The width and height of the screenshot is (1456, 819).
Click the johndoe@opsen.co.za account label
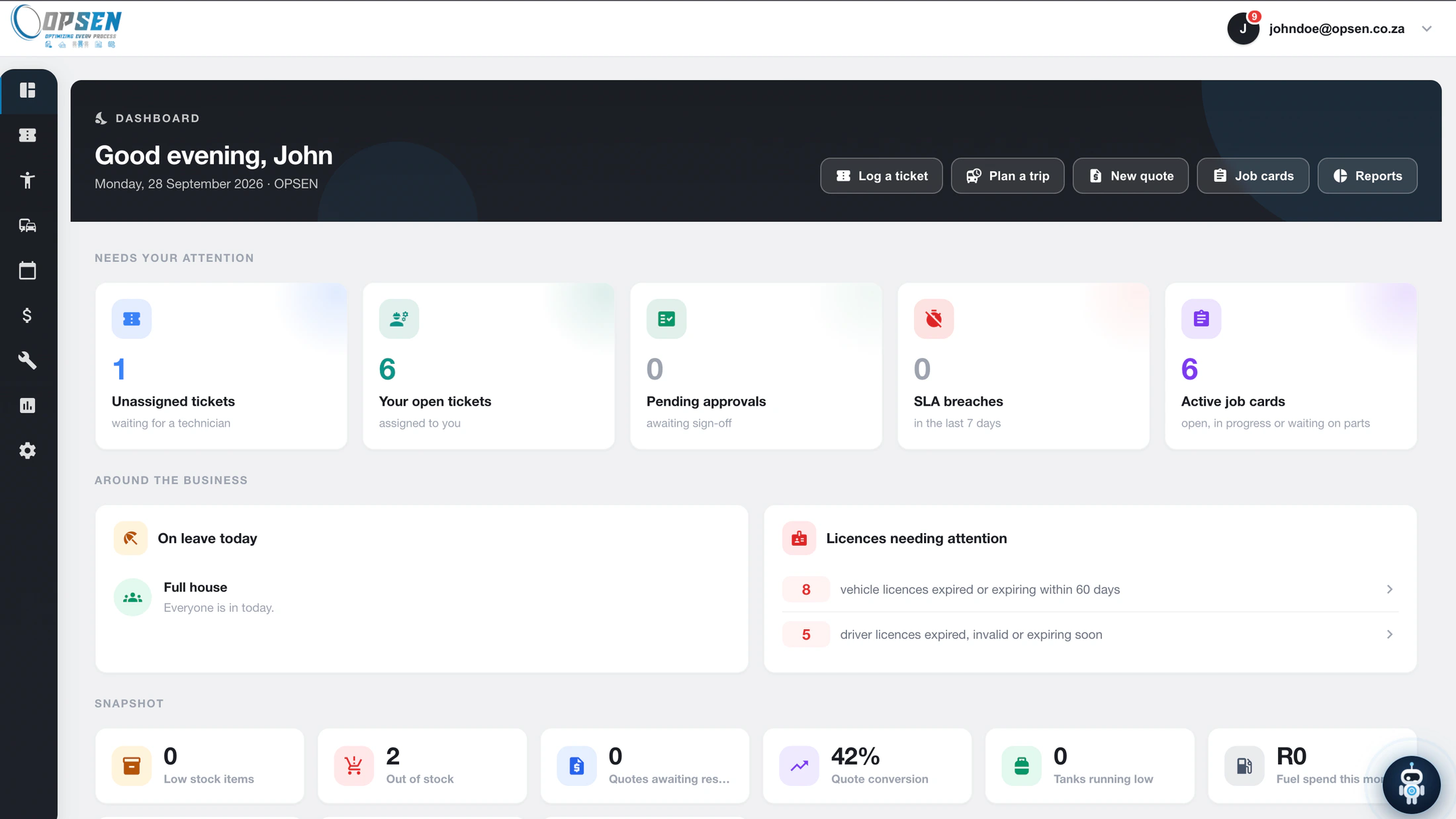point(1336,28)
